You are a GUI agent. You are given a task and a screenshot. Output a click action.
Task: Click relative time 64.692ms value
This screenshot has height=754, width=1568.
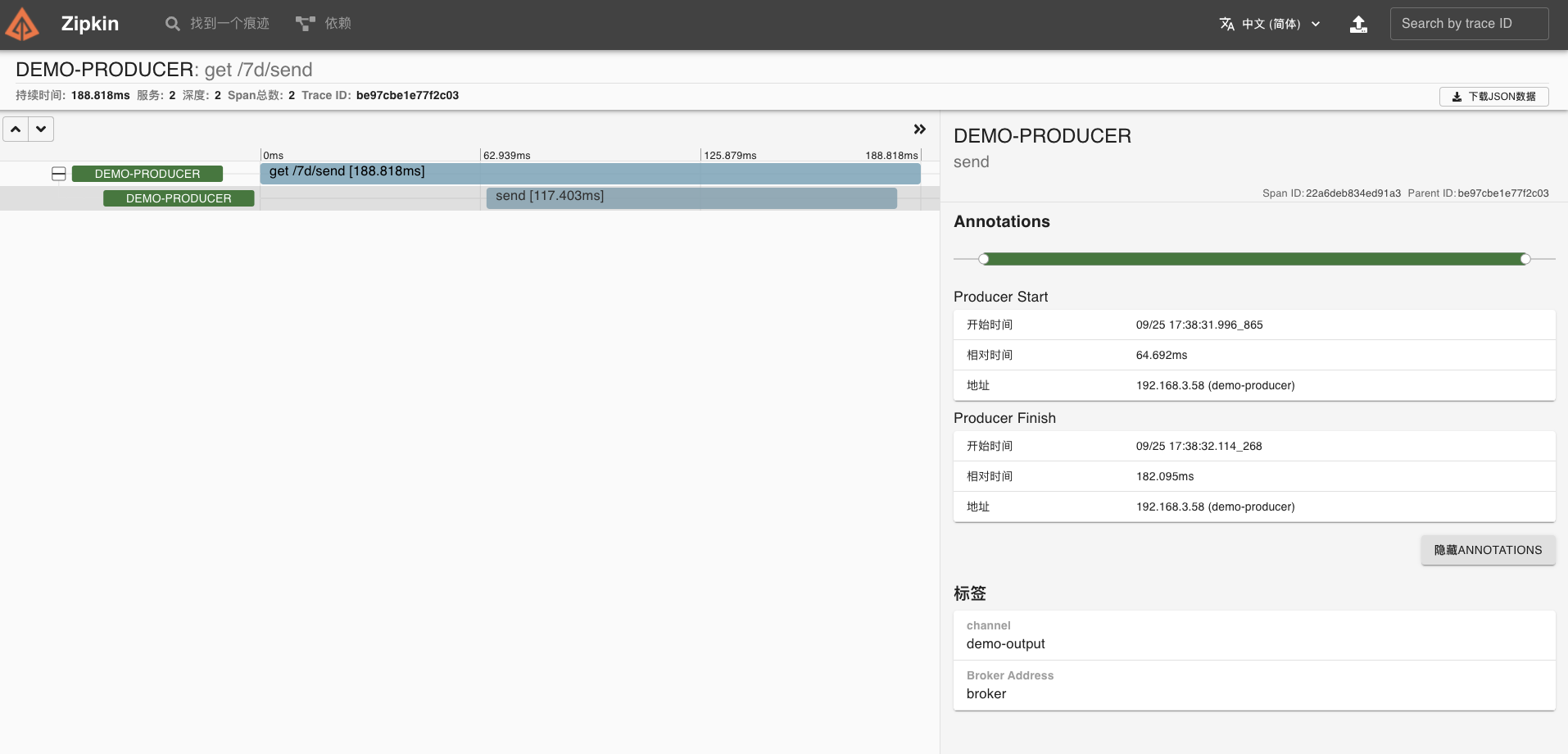(1162, 355)
